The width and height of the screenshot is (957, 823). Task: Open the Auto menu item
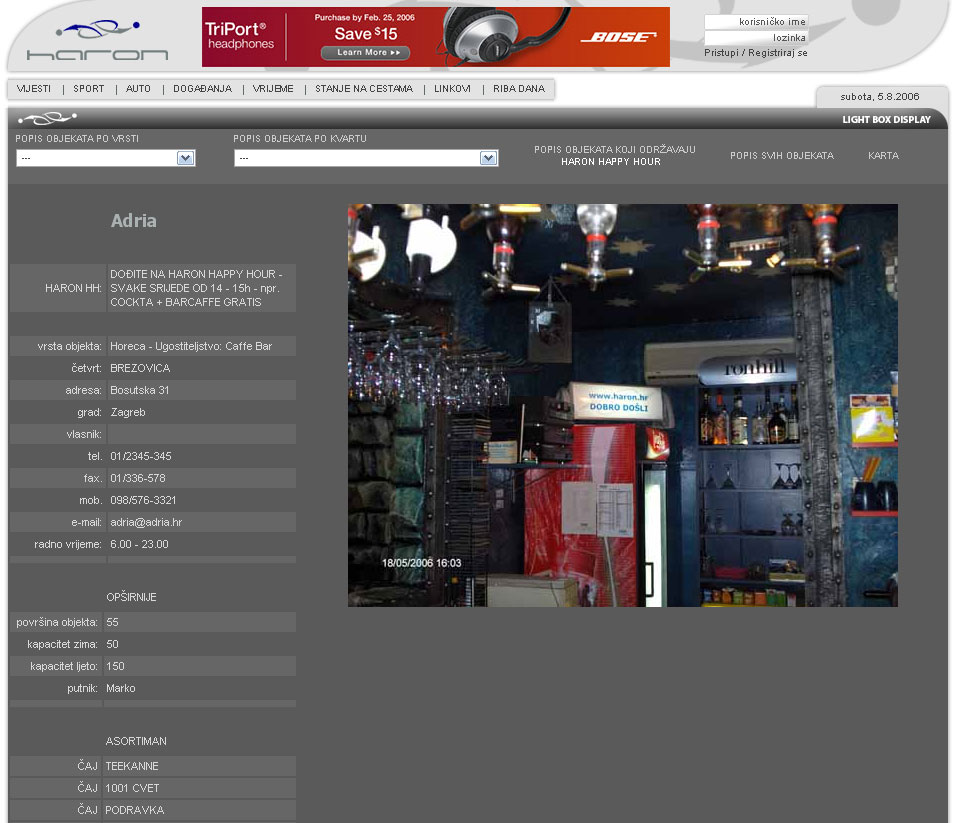coord(139,89)
